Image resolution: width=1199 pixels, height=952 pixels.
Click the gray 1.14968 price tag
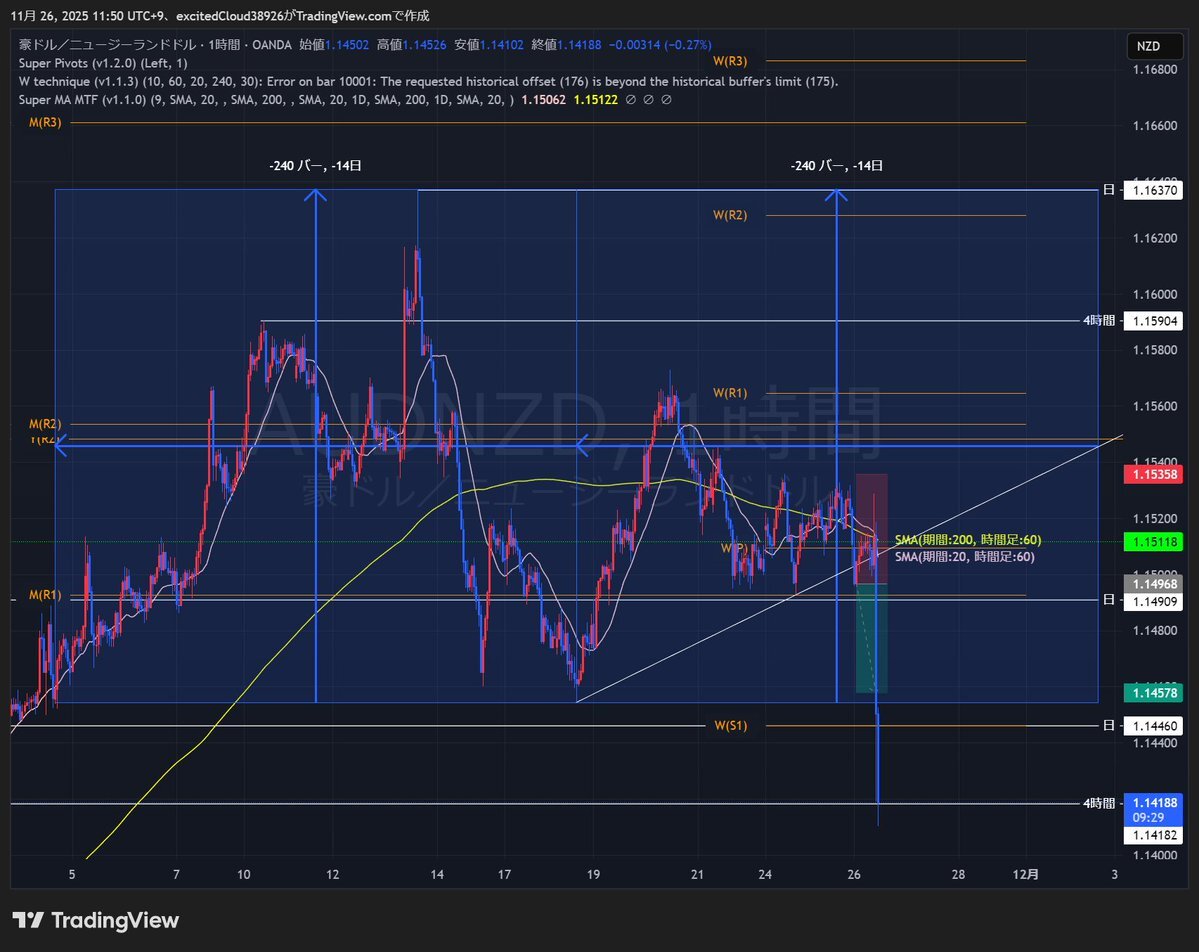(1153, 584)
